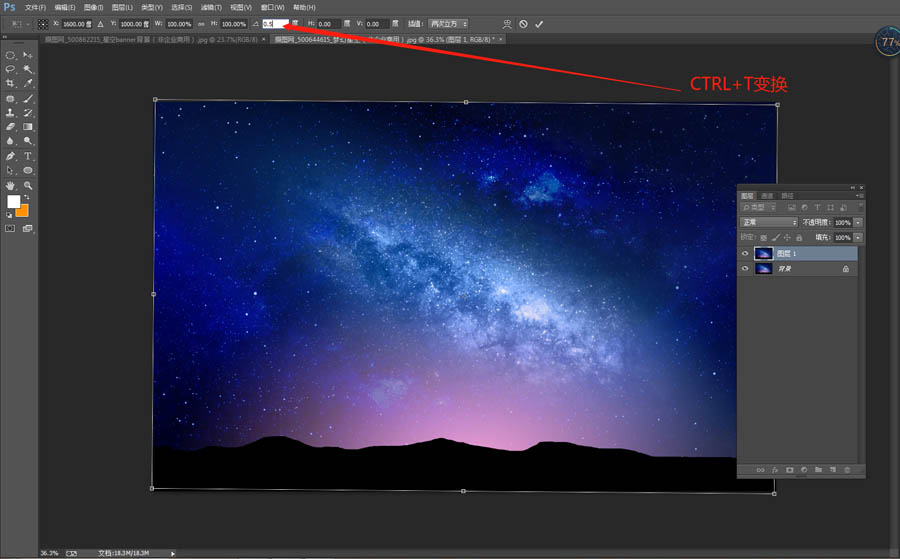The image size is (900, 559).
Task: Select the Eraser tool
Action: click(x=10, y=127)
